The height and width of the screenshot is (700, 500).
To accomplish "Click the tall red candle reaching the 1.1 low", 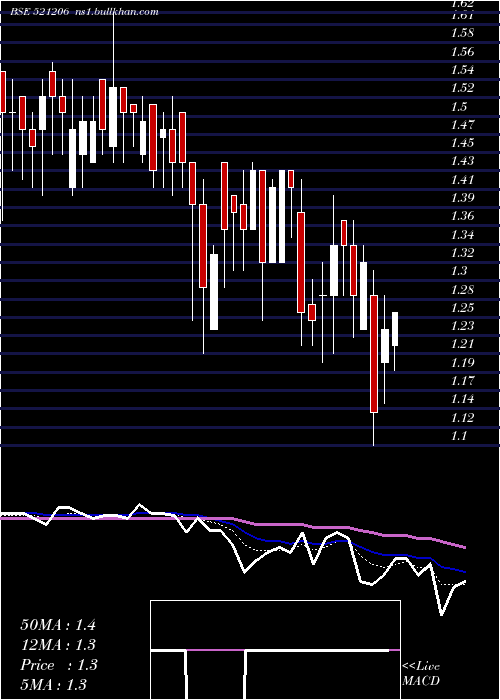I will click(x=374, y=354).
